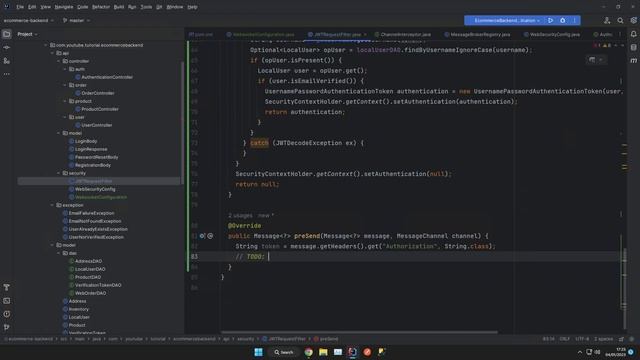Collapse the controller folder

[x=59, y=61]
